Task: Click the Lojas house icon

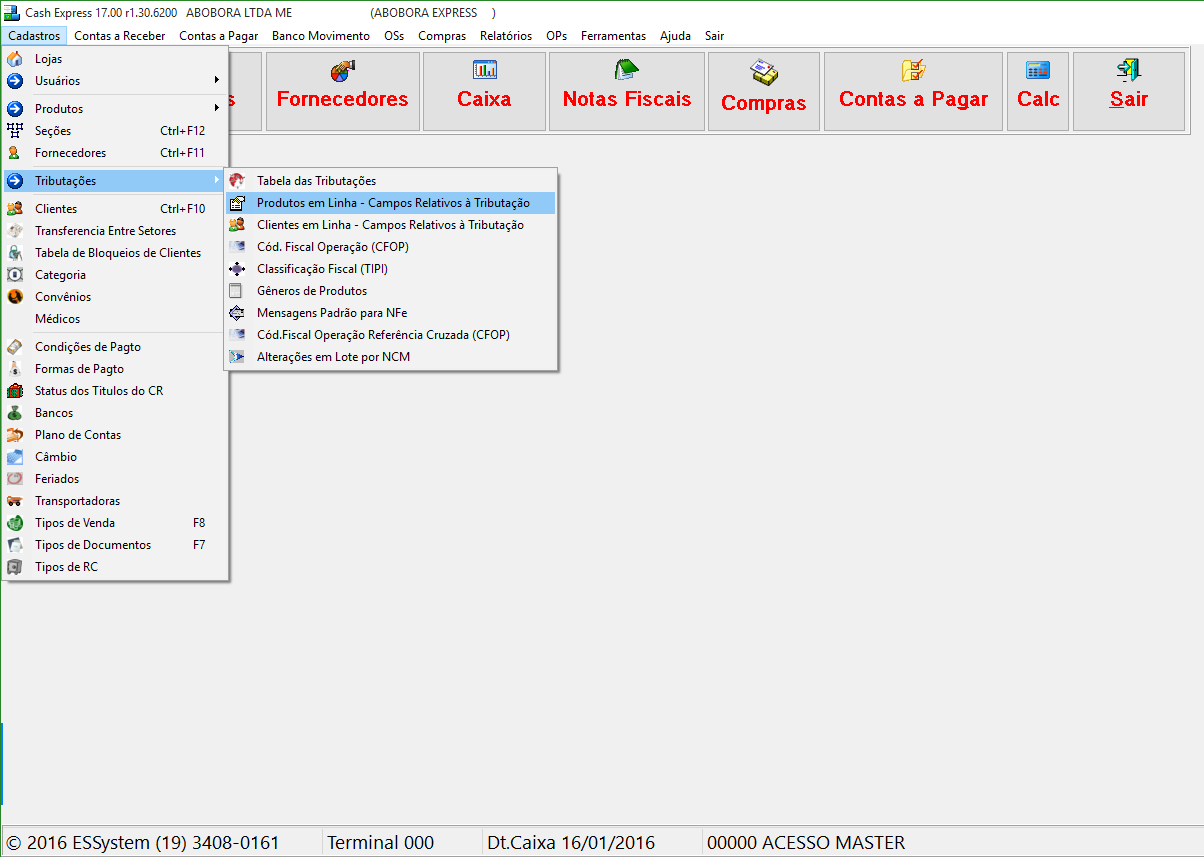Action: [x=15, y=59]
